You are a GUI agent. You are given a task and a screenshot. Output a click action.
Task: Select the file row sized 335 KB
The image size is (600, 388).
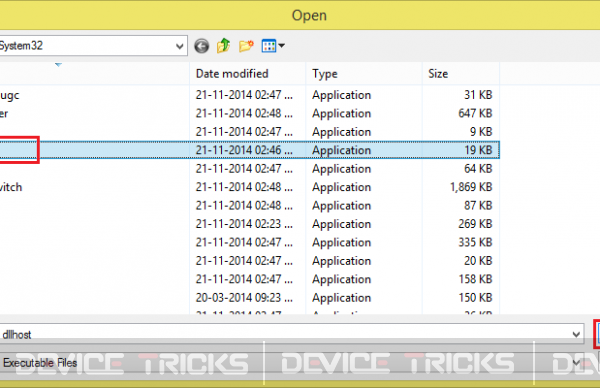[249, 242]
